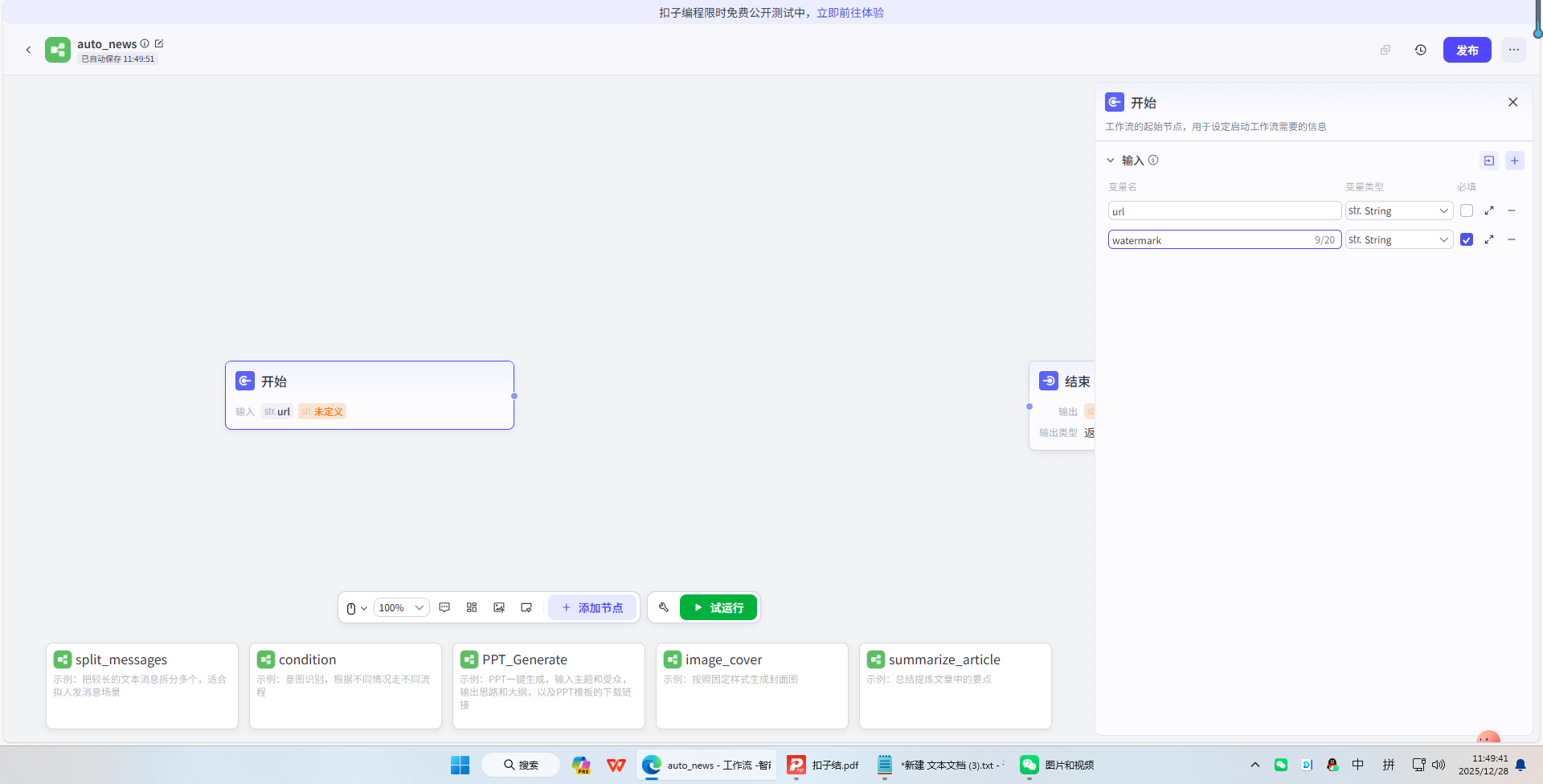This screenshot has width=1543, height=784.
Task: Open the summarize_article example card
Action: (956, 686)
